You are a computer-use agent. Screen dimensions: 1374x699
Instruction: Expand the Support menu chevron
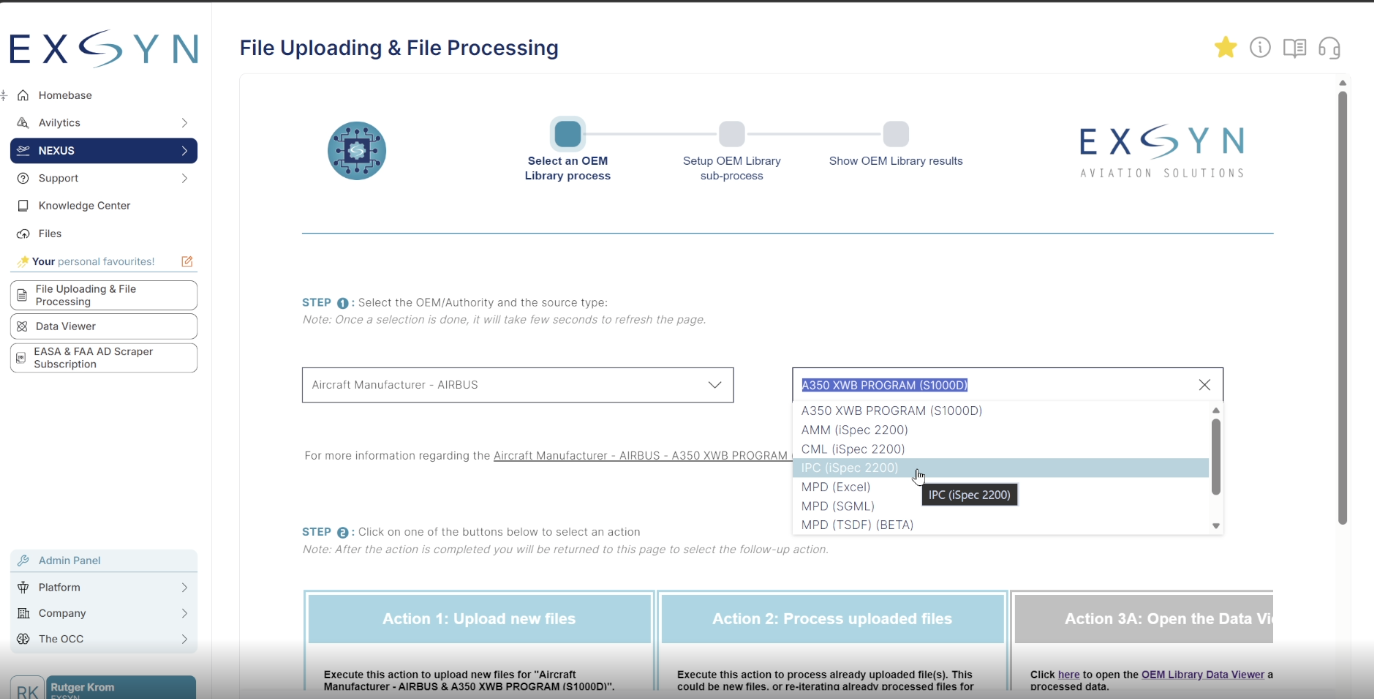coord(185,178)
